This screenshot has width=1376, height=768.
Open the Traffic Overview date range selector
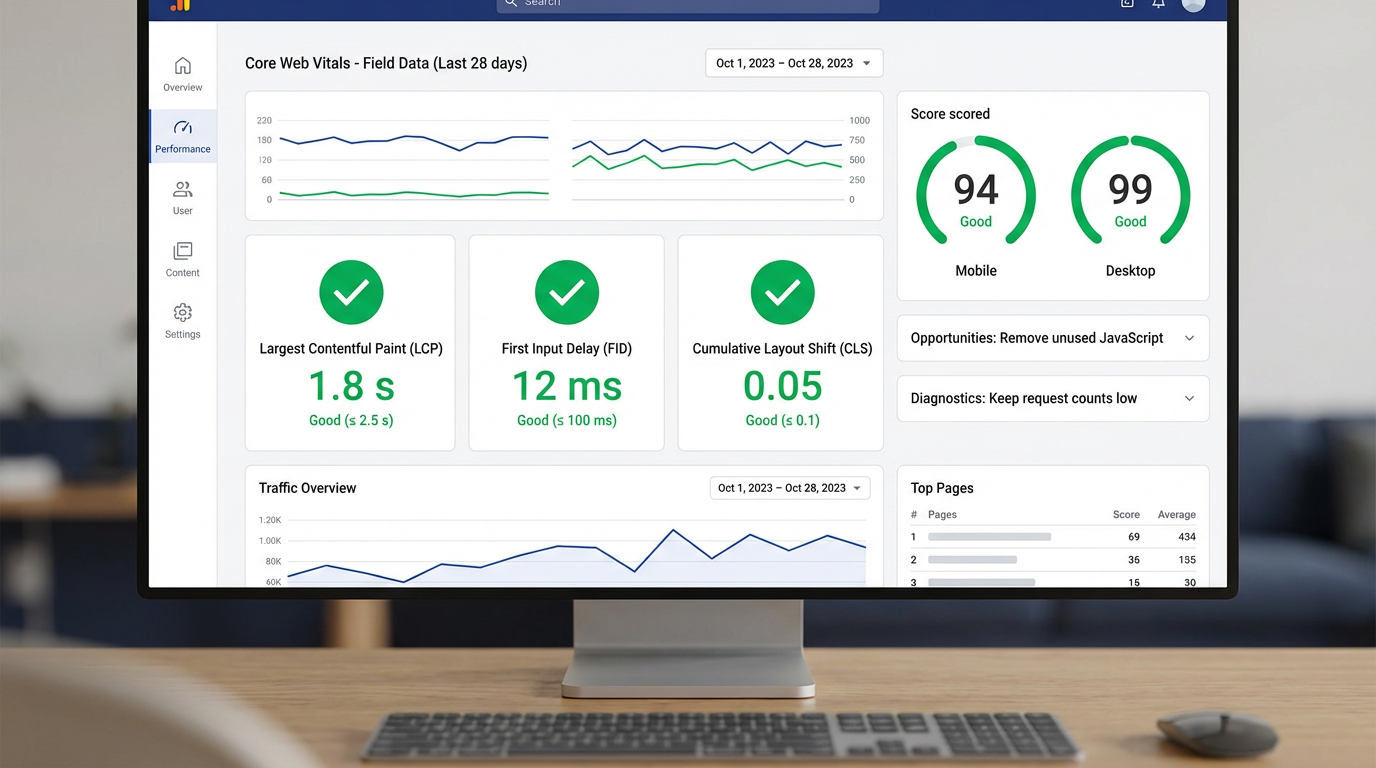point(789,487)
